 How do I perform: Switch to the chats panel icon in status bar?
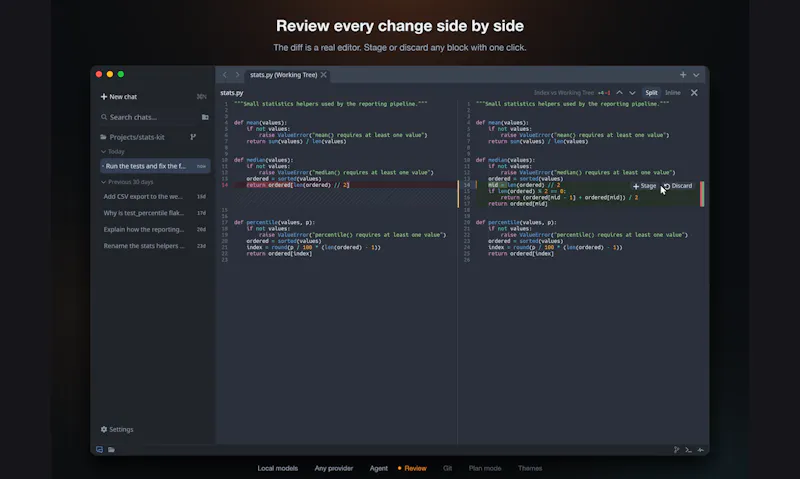point(99,449)
